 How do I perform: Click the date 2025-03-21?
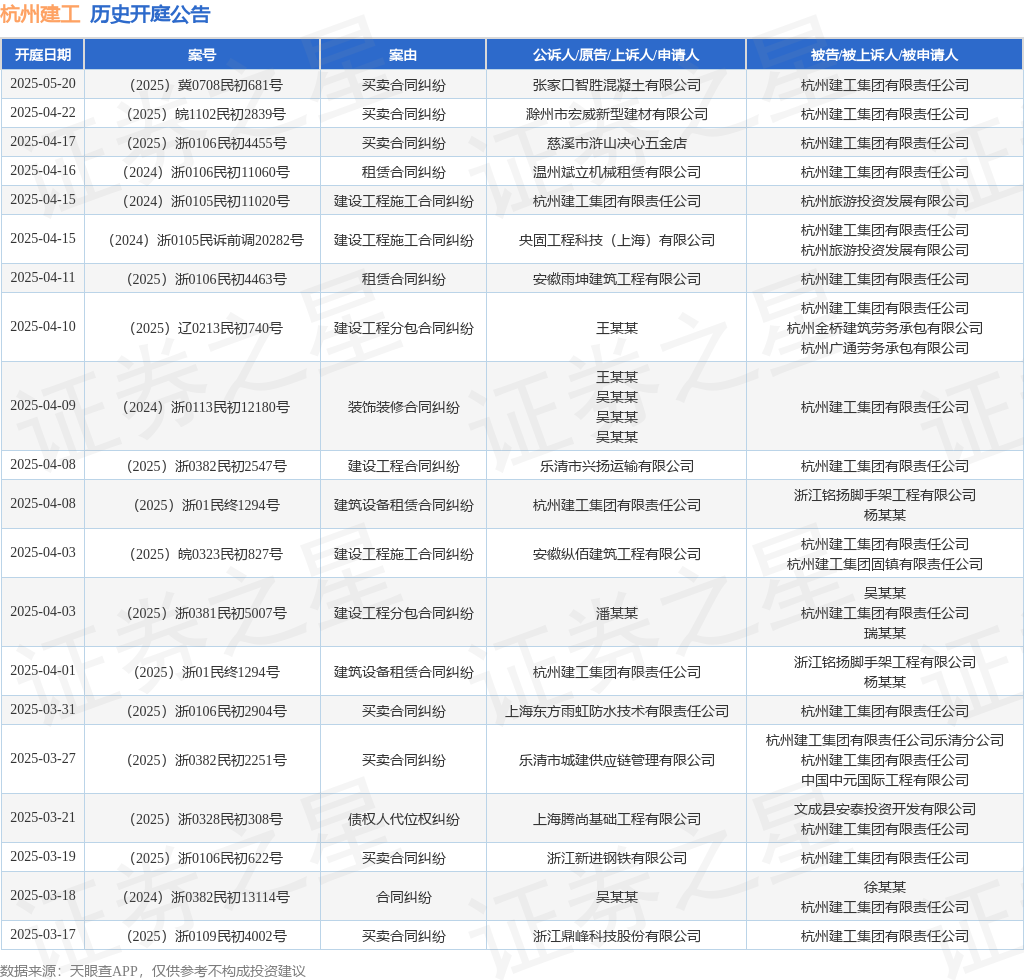click(x=43, y=817)
